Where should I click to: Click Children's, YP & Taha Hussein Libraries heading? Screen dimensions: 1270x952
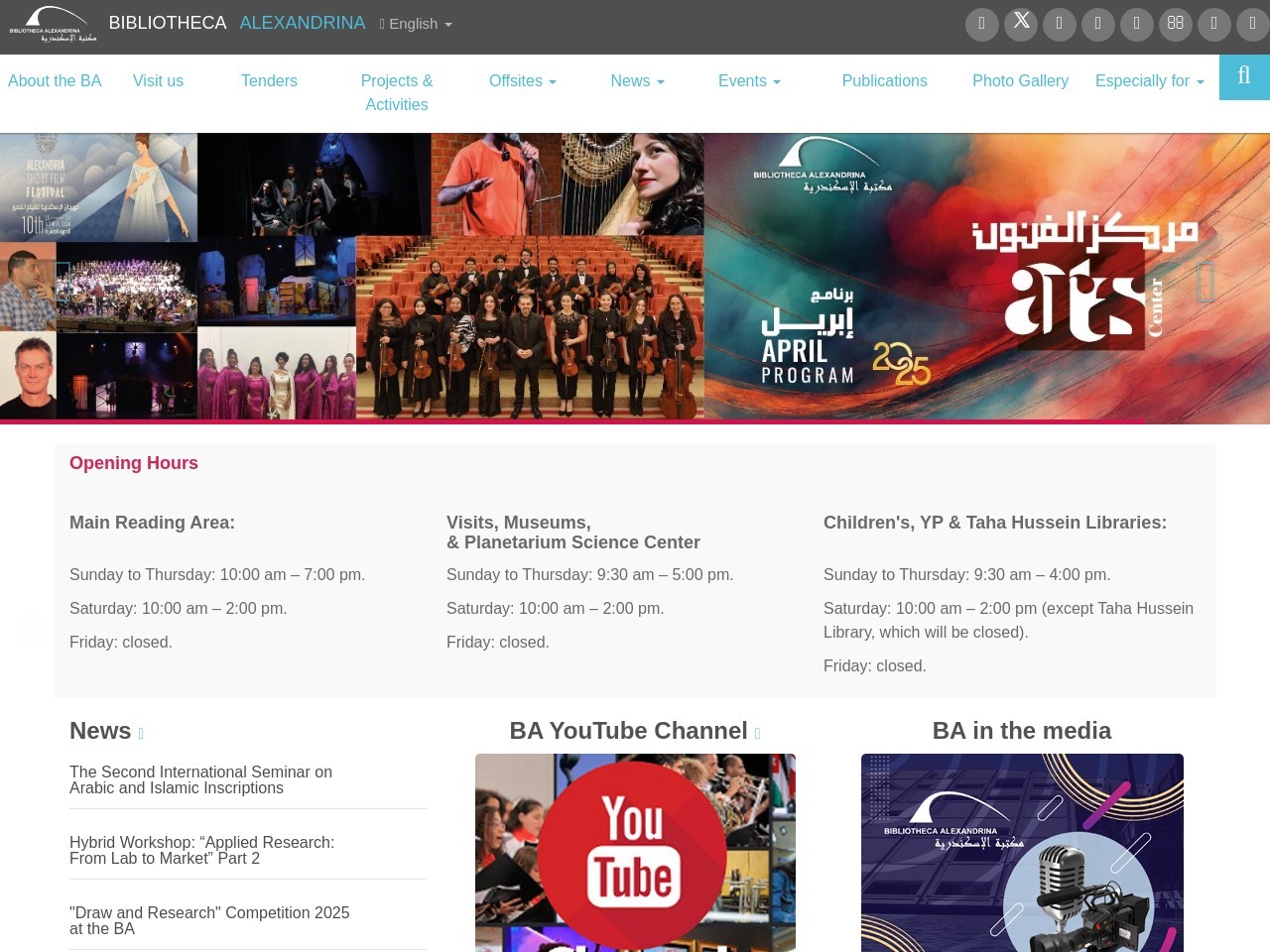(995, 523)
